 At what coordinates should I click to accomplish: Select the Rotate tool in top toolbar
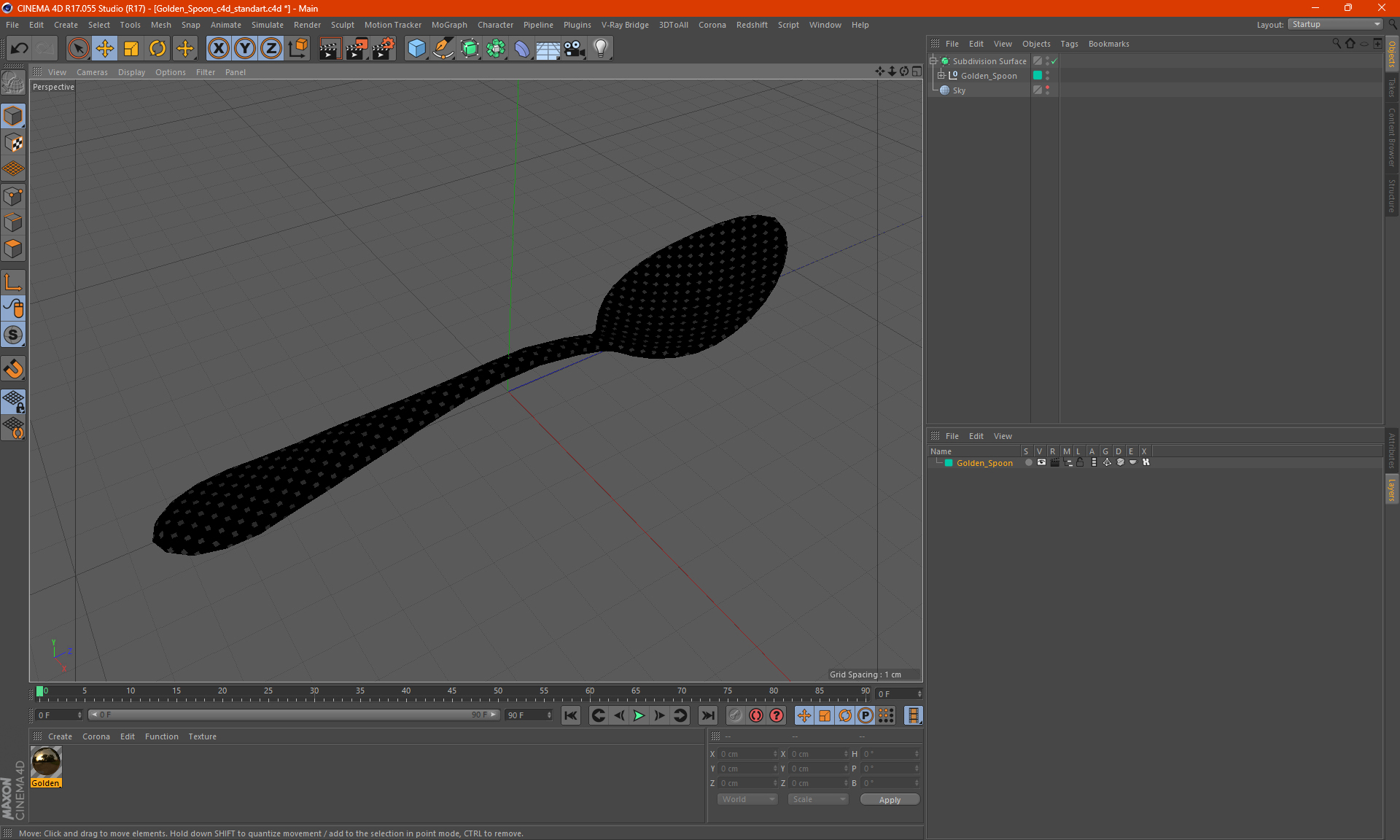[157, 49]
